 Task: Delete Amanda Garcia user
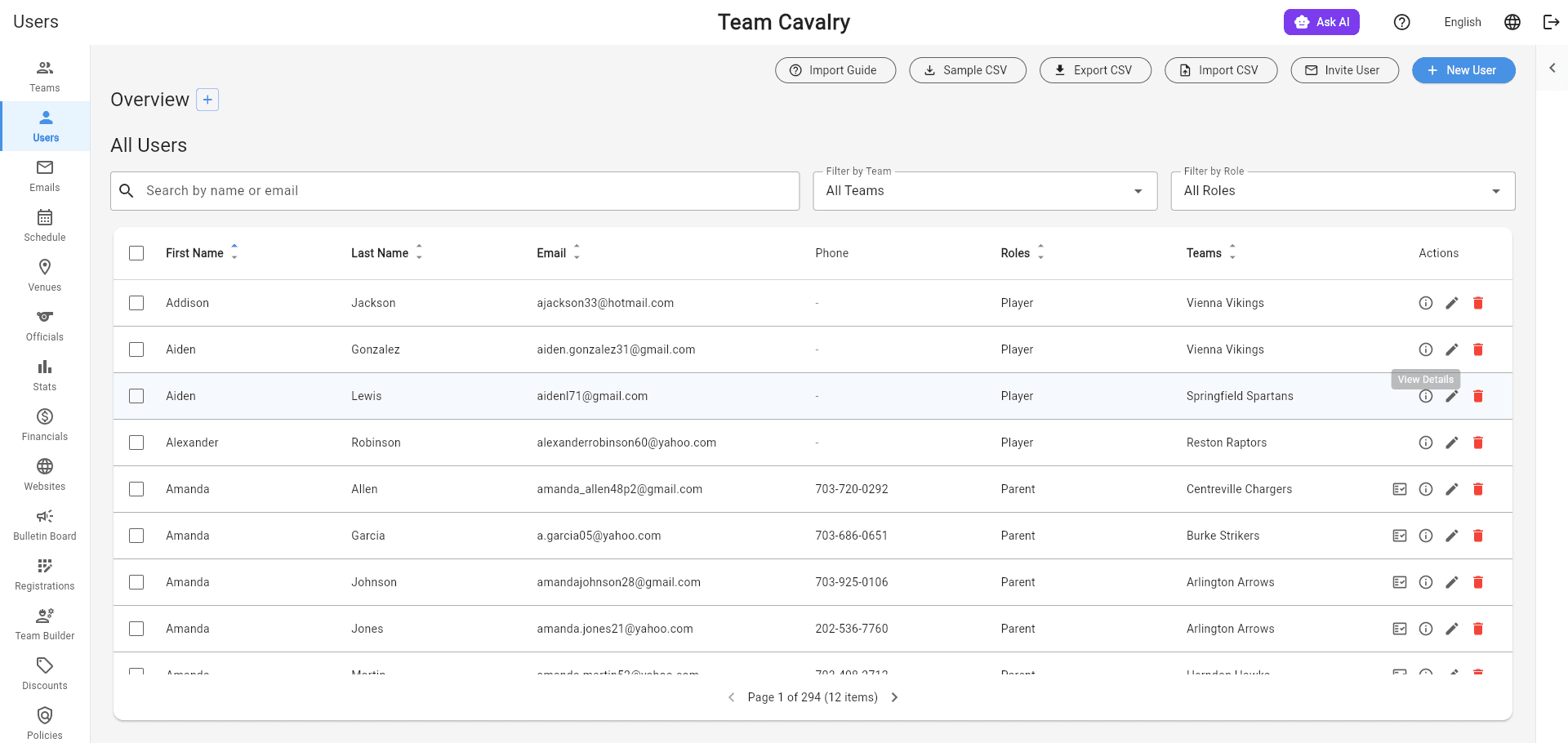point(1478,536)
